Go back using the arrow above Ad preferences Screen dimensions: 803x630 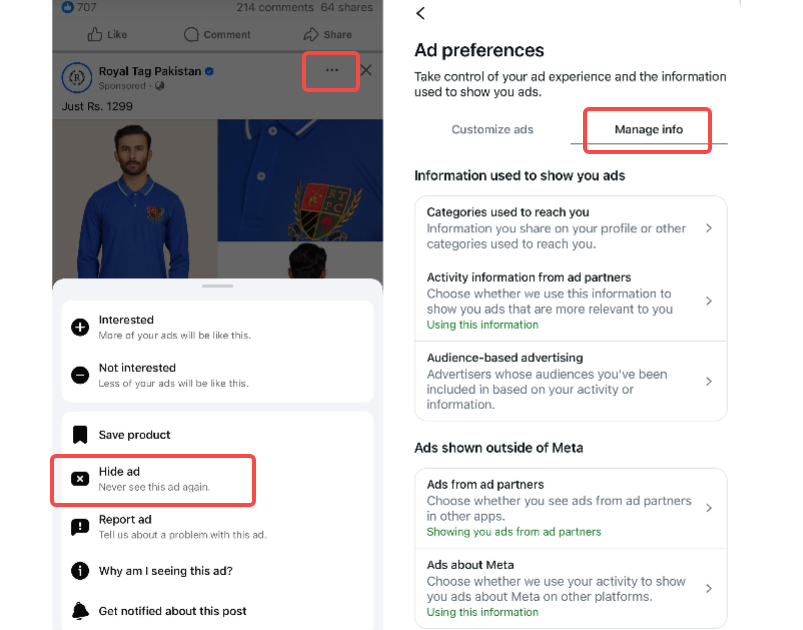tap(421, 13)
